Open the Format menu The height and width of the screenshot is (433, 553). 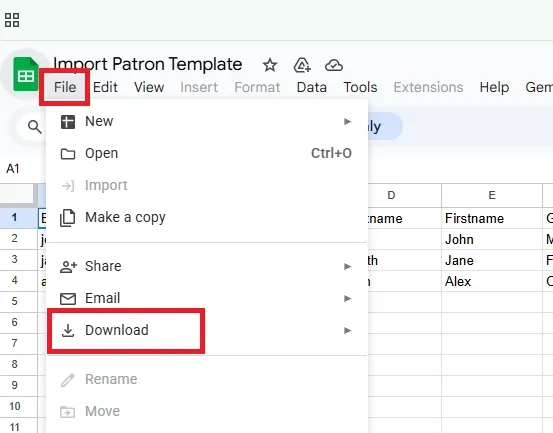click(257, 87)
